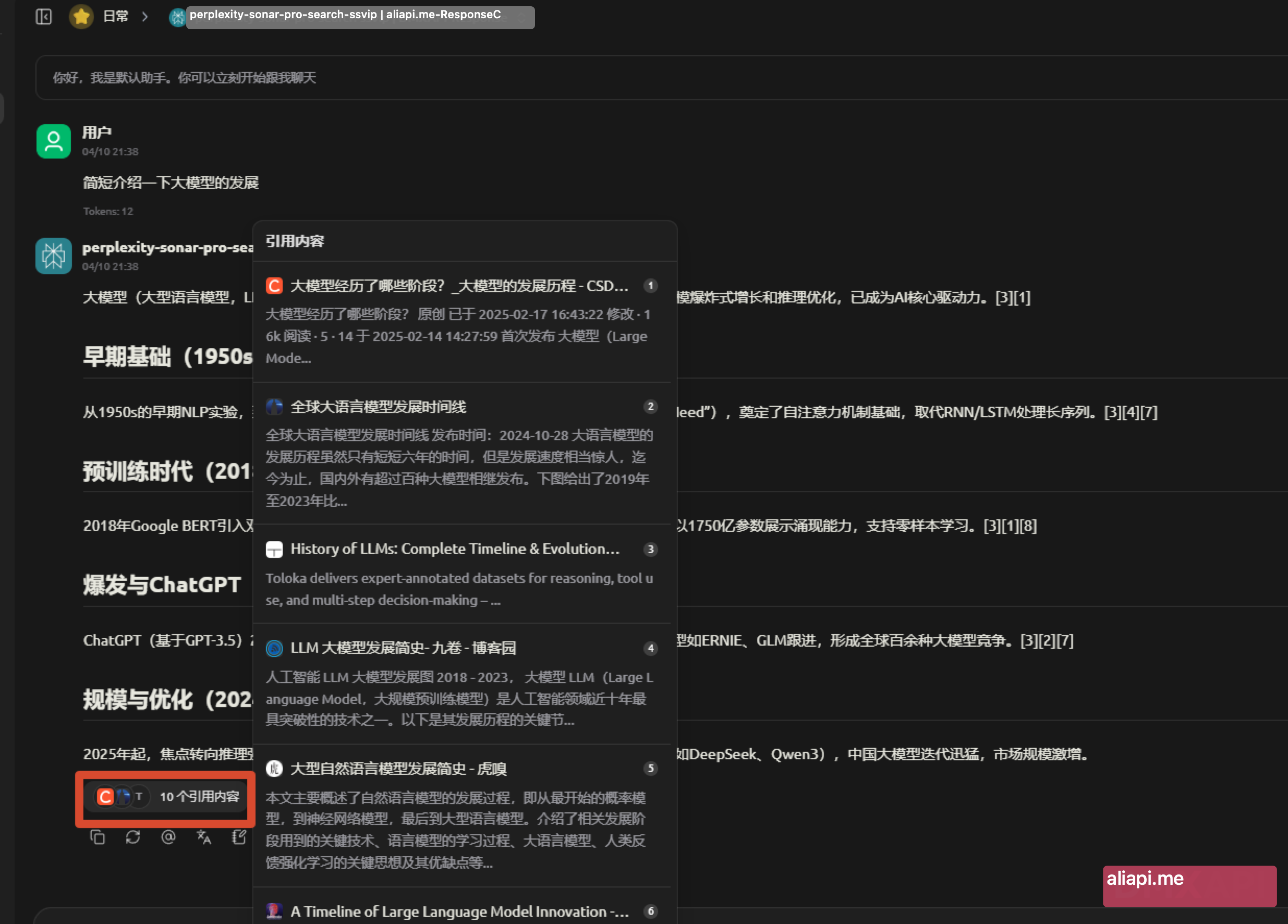Click the default assistant prompt box
1288x924 pixels.
662,78
